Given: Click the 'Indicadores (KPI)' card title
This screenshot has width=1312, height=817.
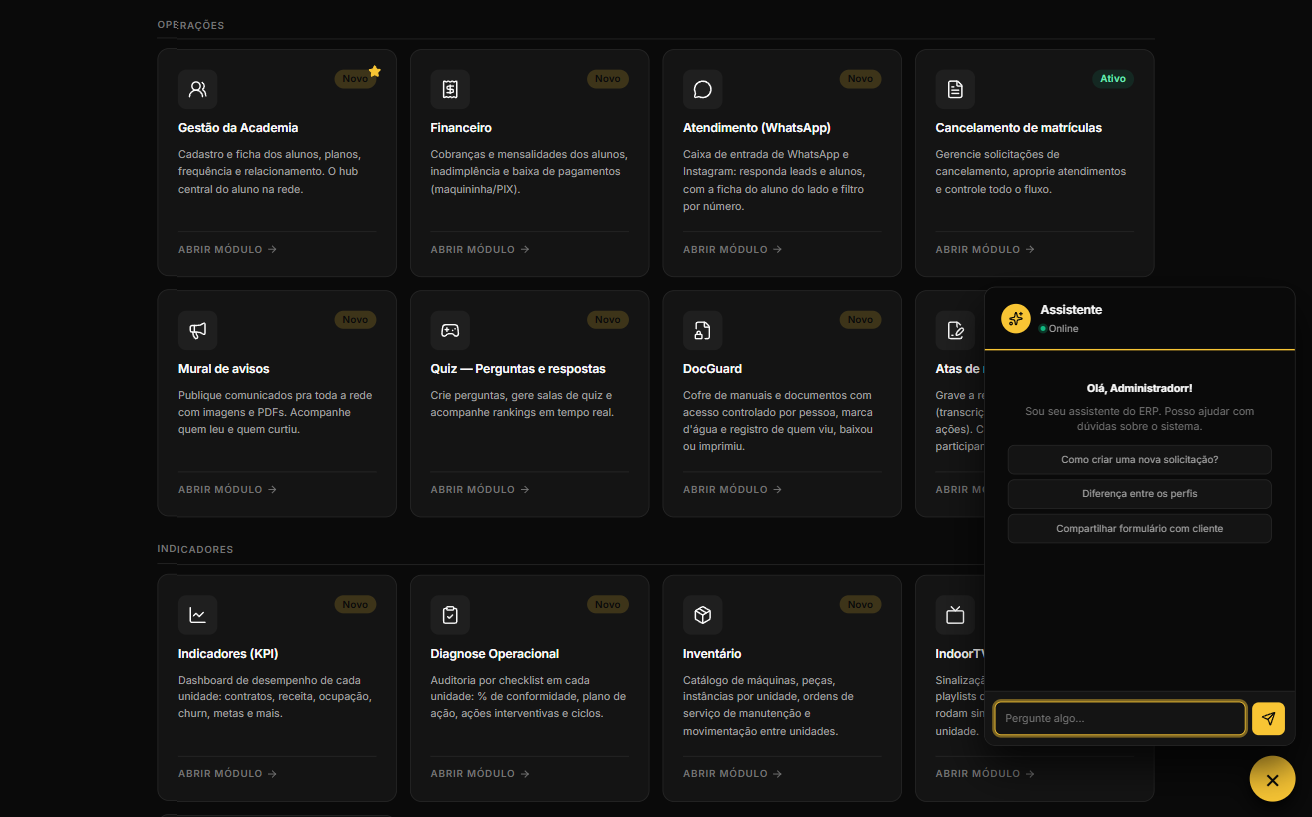Looking at the screenshot, I should coord(228,654).
